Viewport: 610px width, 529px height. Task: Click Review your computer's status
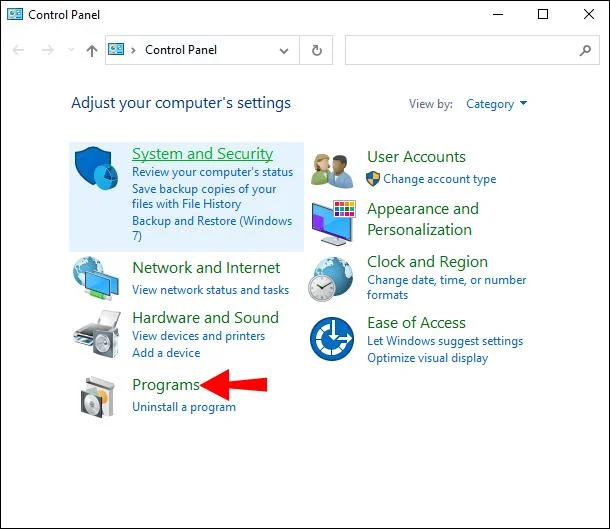[212, 172]
